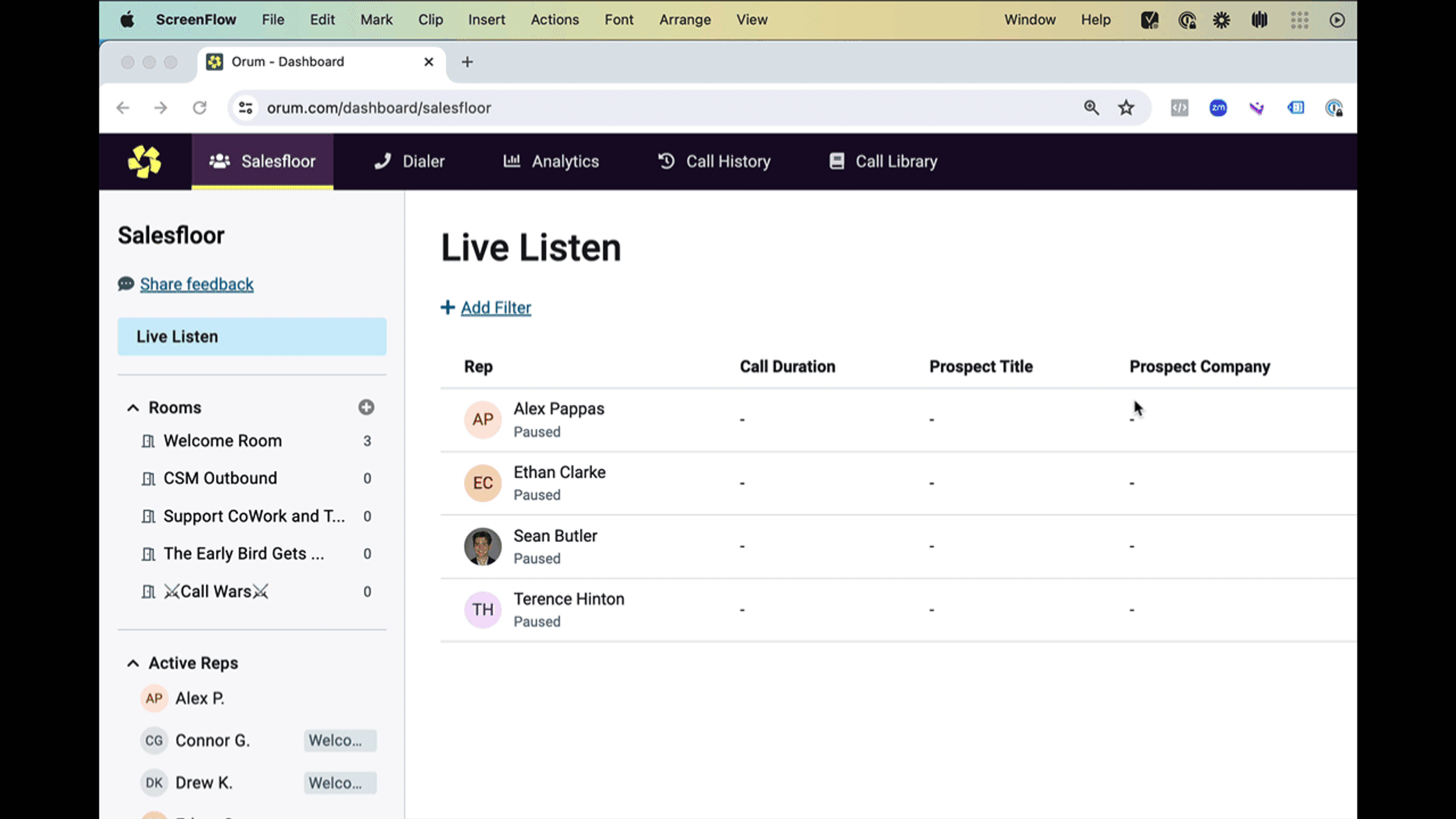Go to Analytics tab
1456x819 pixels.
coord(551,162)
